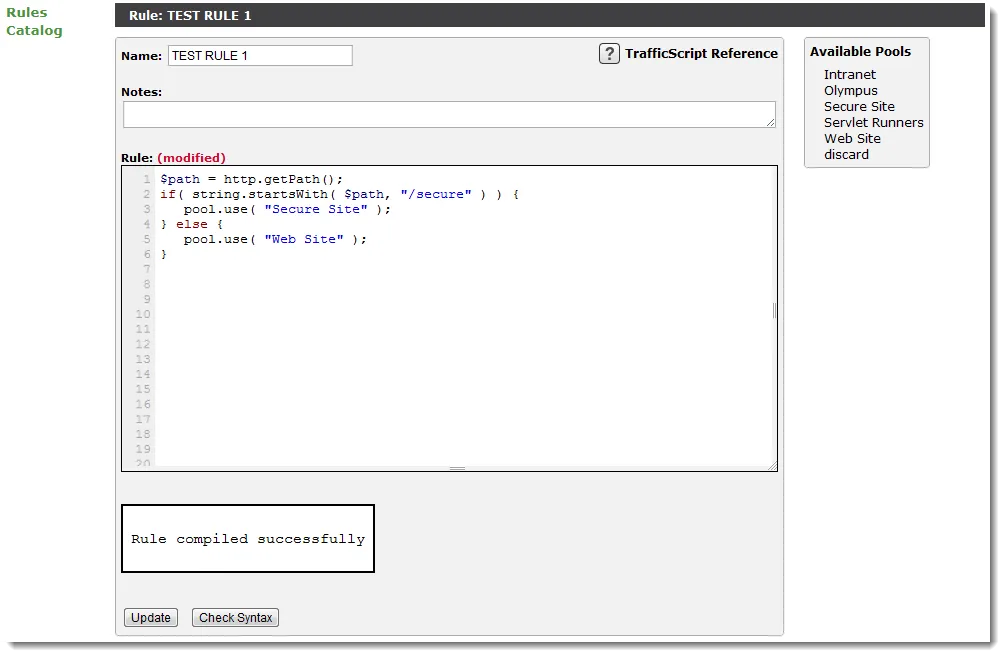The height and width of the screenshot is (657, 1005).
Task: Click the rule editor right edge handle
Action: point(774,311)
